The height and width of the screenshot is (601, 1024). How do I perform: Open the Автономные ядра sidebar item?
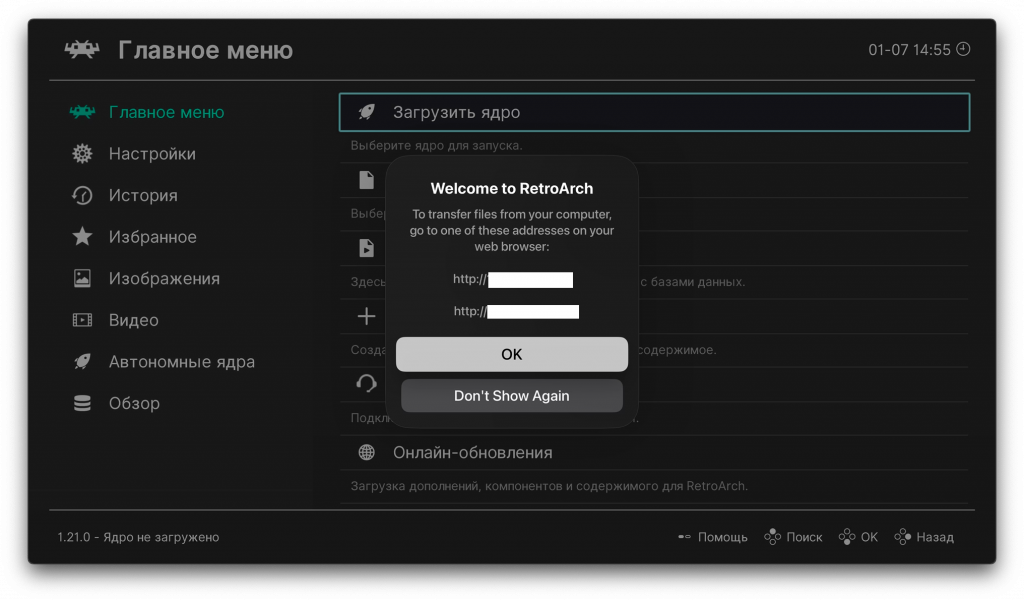click(182, 361)
